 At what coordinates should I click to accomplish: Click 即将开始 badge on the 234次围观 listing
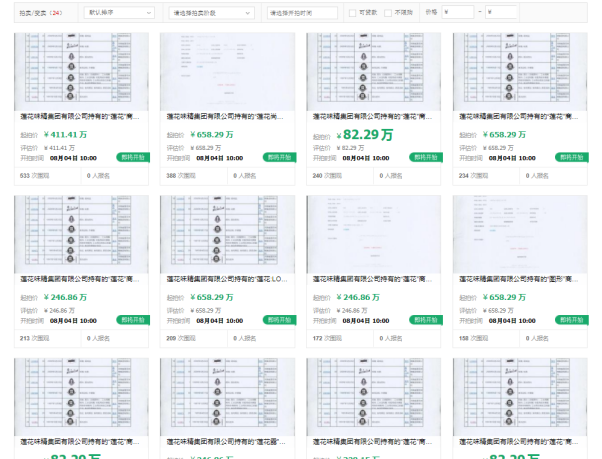(x=572, y=157)
